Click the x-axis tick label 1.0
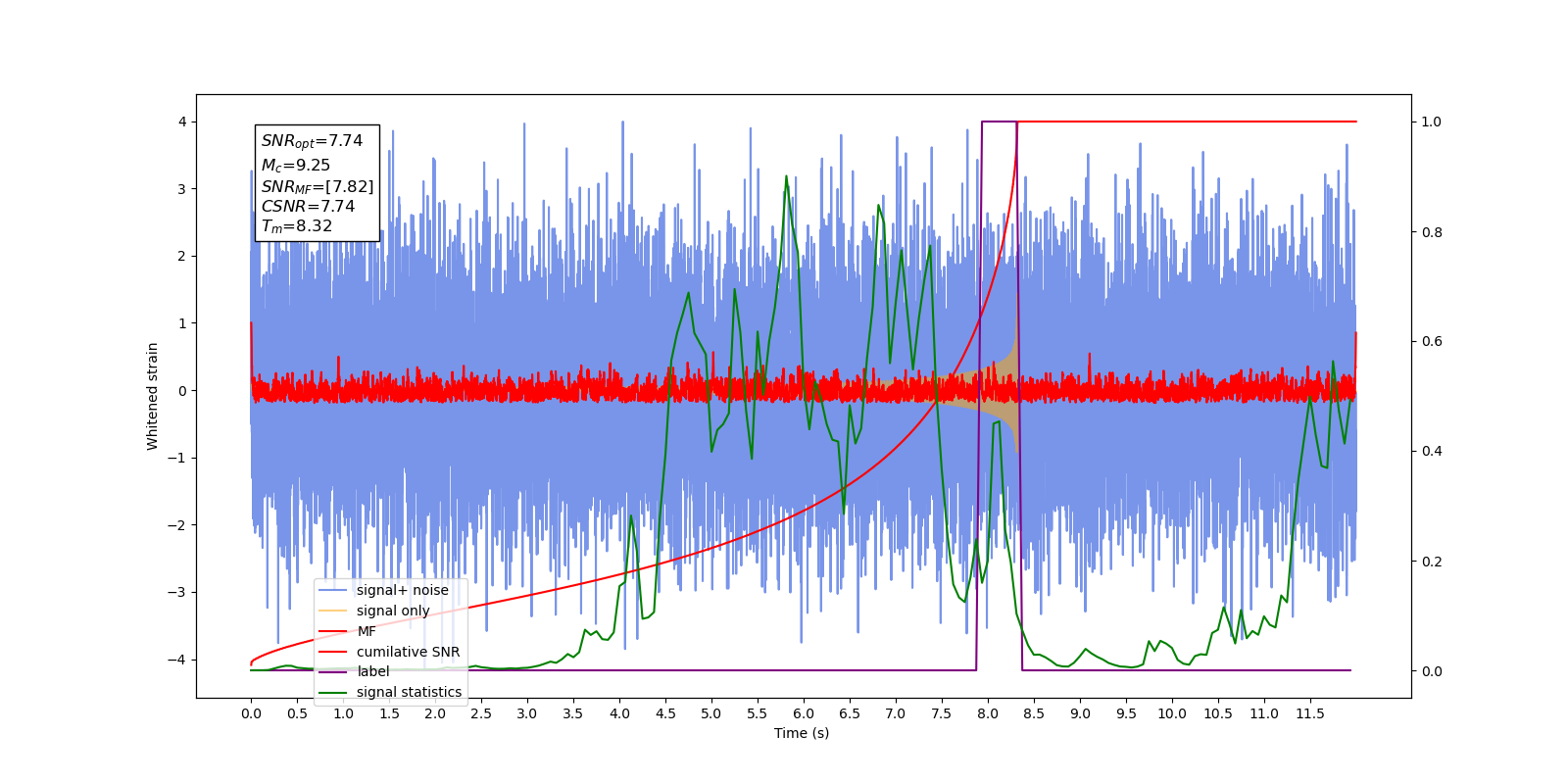 pyautogui.click(x=343, y=713)
